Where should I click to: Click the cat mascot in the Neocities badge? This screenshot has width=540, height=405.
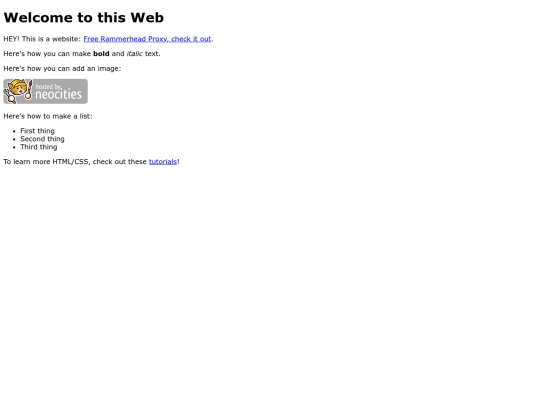[17, 91]
